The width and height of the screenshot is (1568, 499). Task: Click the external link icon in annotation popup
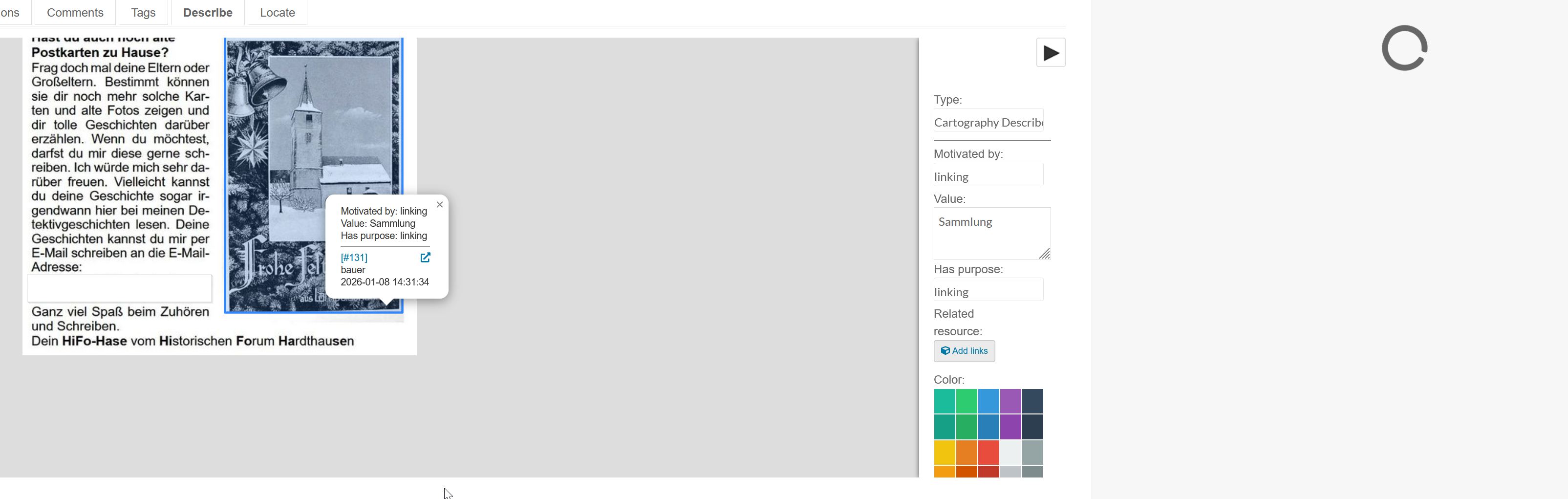(x=425, y=258)
